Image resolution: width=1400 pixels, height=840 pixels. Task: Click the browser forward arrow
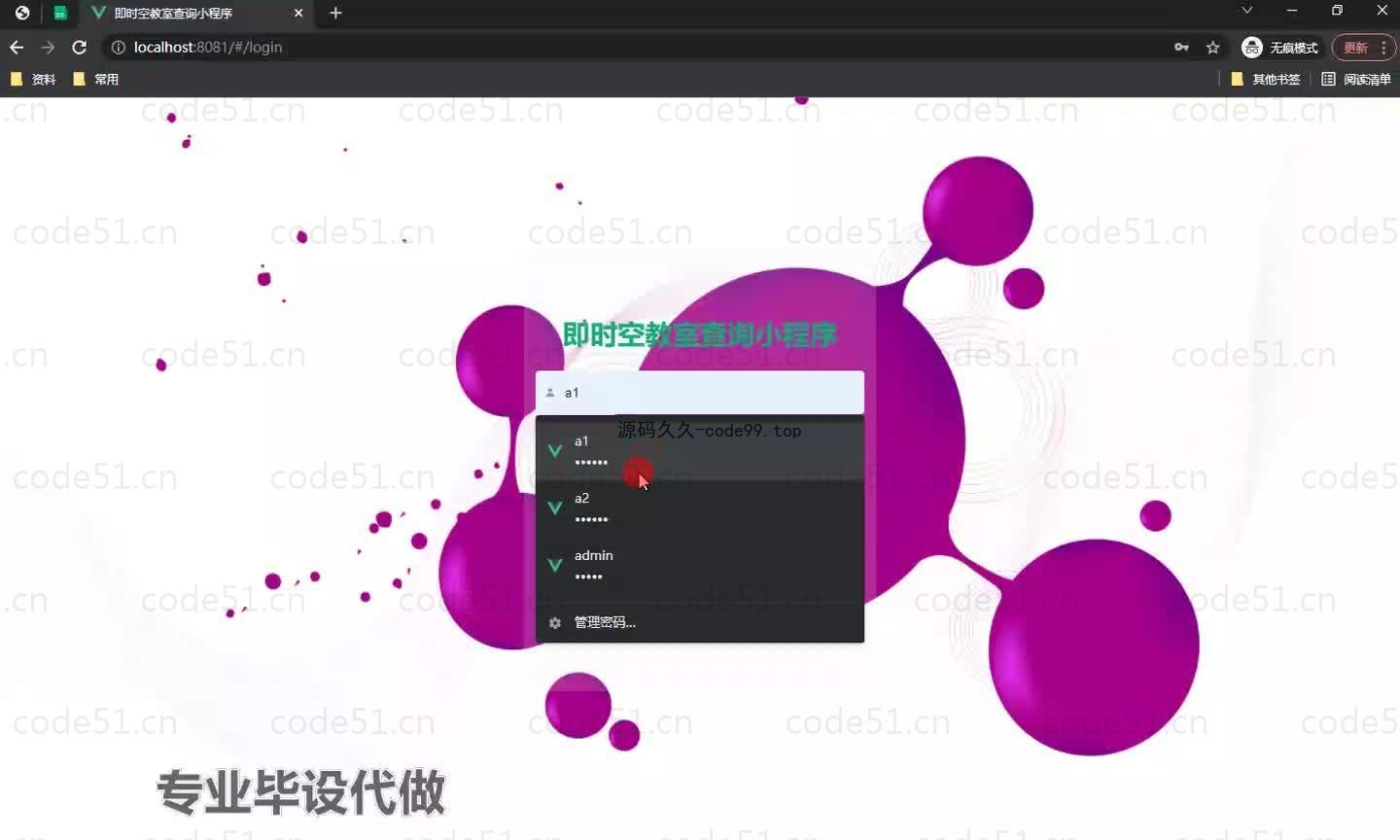click(48, 47)
